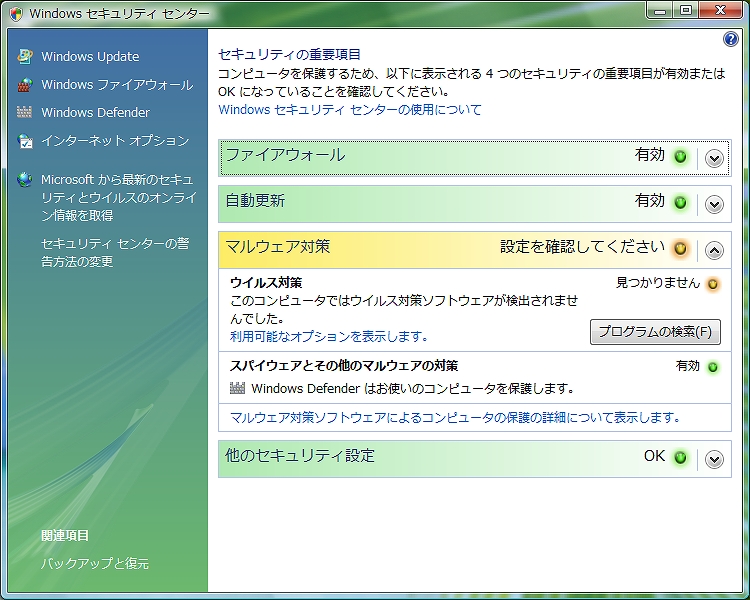The image size is (750, 600).
Task: Click the Windows Defender icon in sidebar
Action: click(25, 113)
